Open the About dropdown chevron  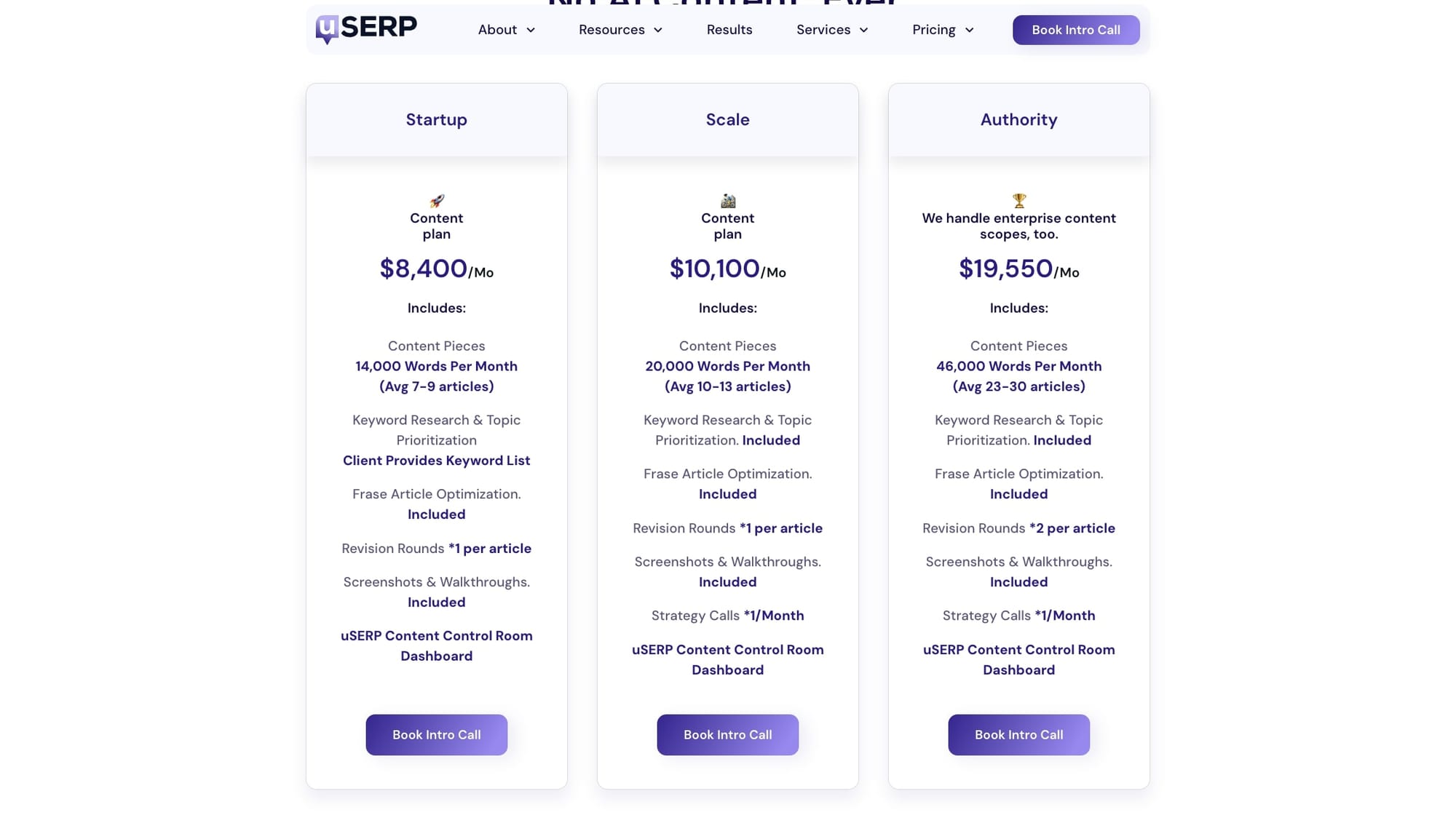click(x=531, y=30)
